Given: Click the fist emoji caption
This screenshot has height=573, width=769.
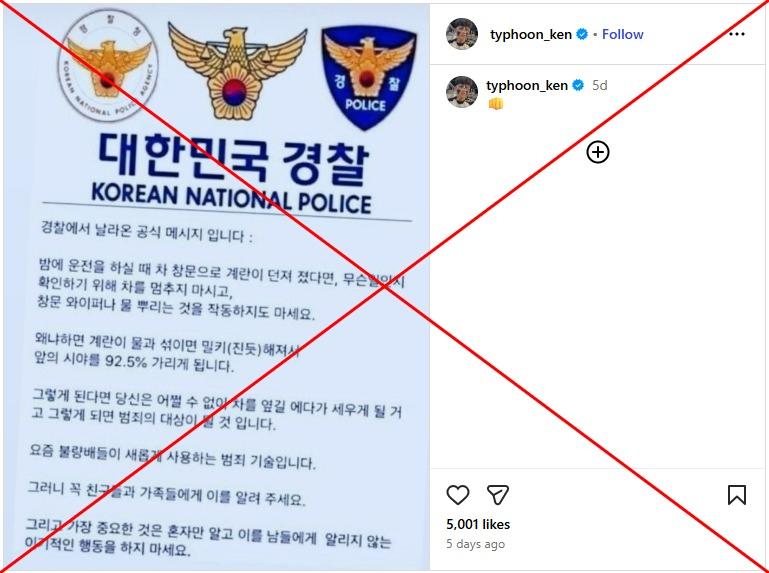Looking at the screenshot, I should point(496,104).
